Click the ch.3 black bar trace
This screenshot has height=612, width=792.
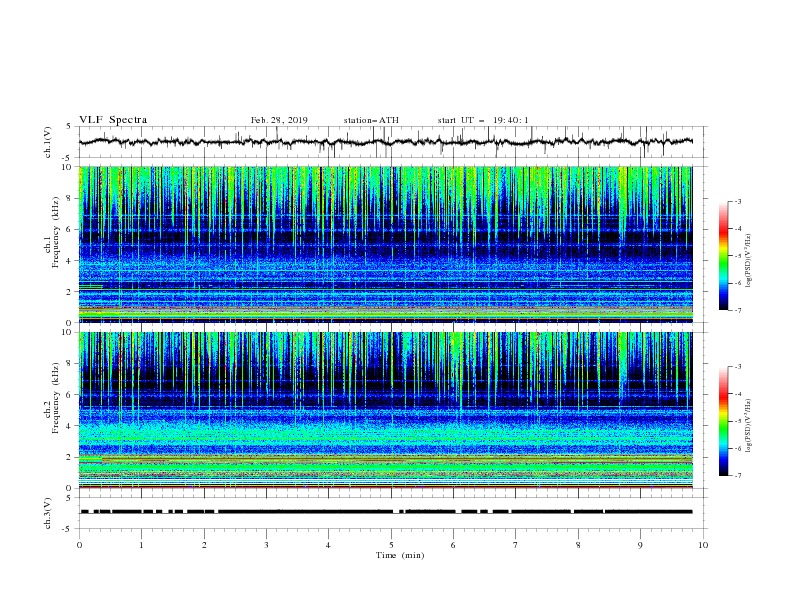pyautogui.click(x=386, y=512)
